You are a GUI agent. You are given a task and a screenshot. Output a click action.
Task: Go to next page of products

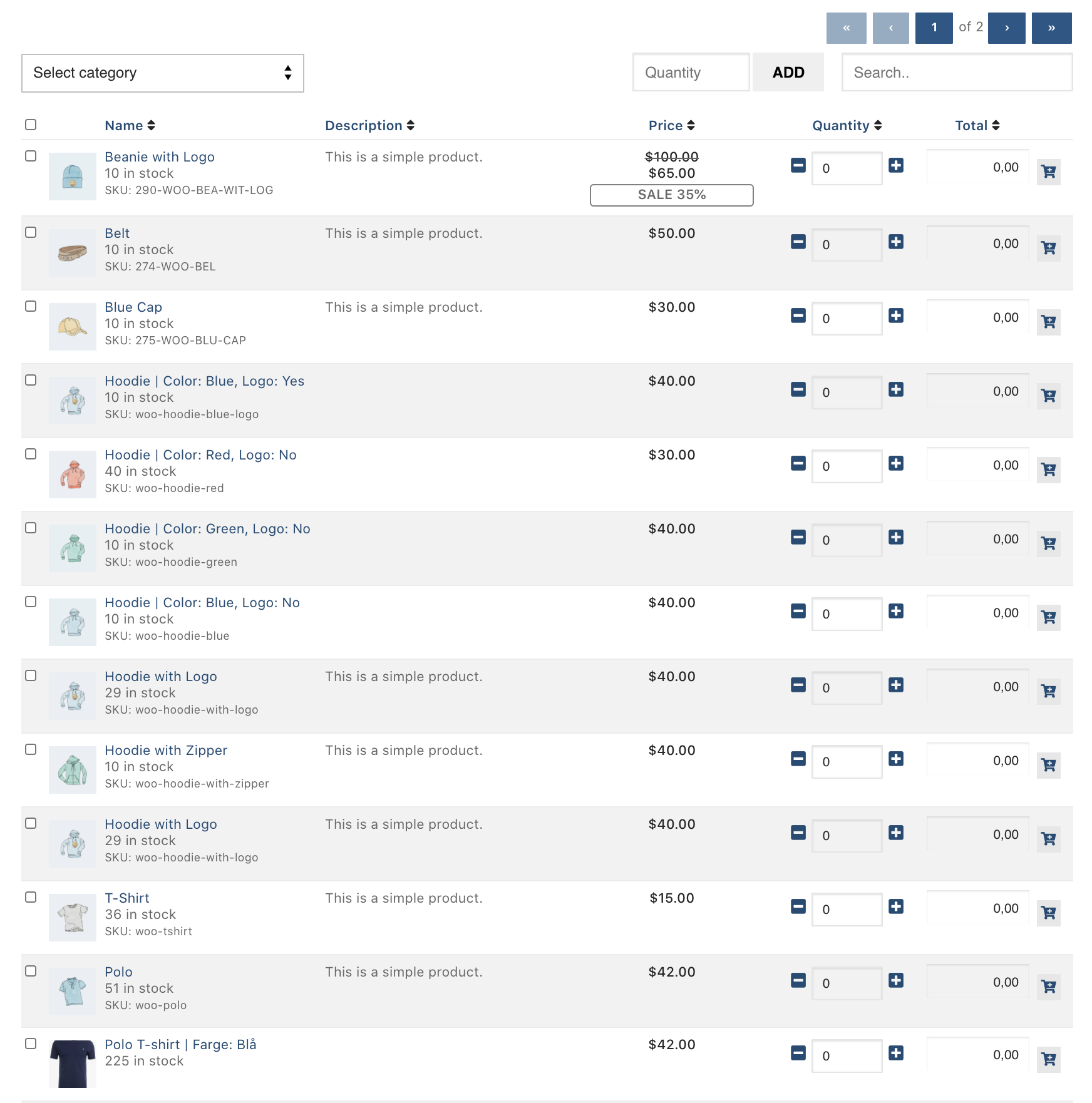click(1006, 28)
